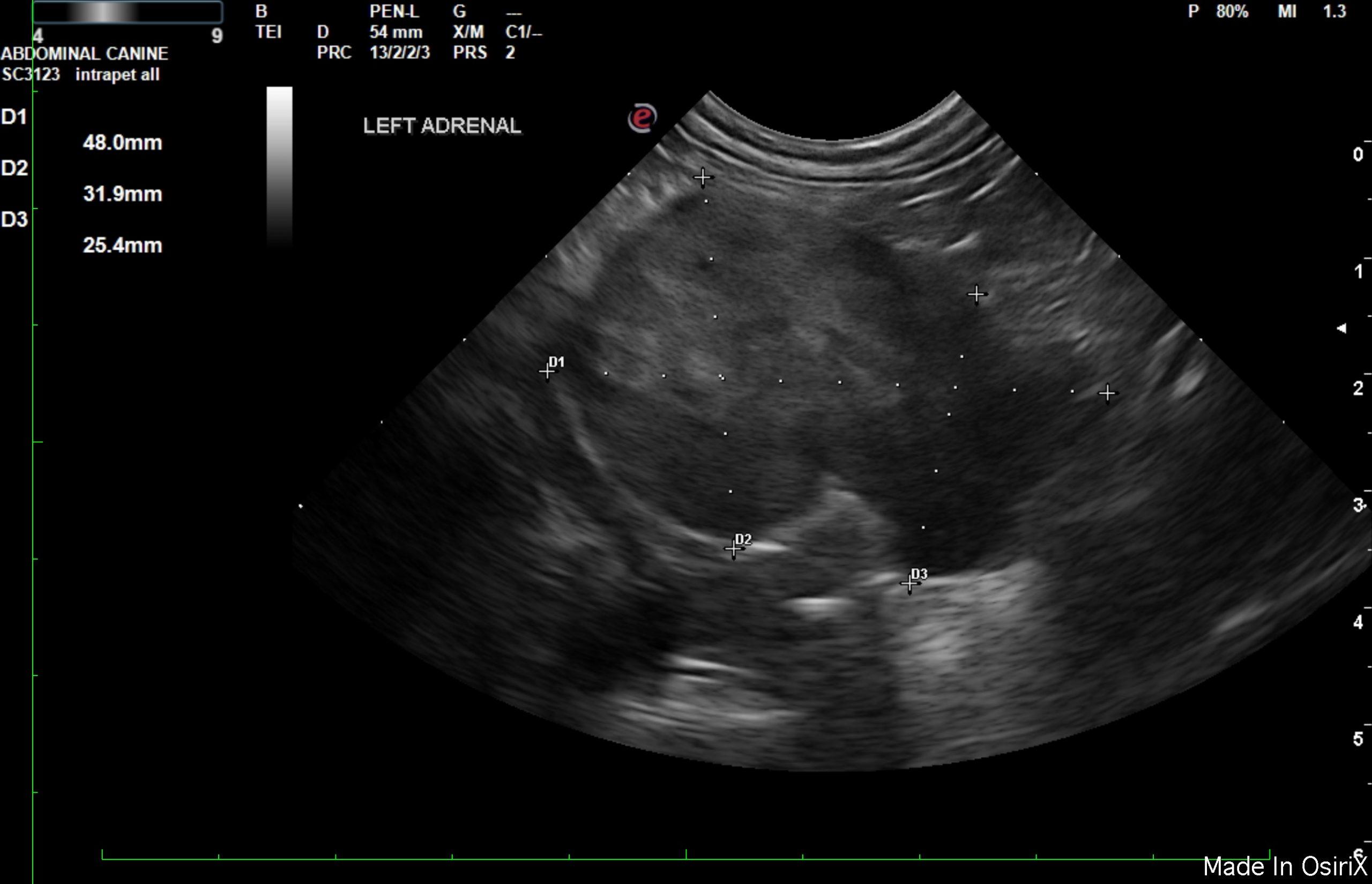
Task: Click the top caliper cross near the probe surface
Action: pyautogui.click(x=703, y=177)
